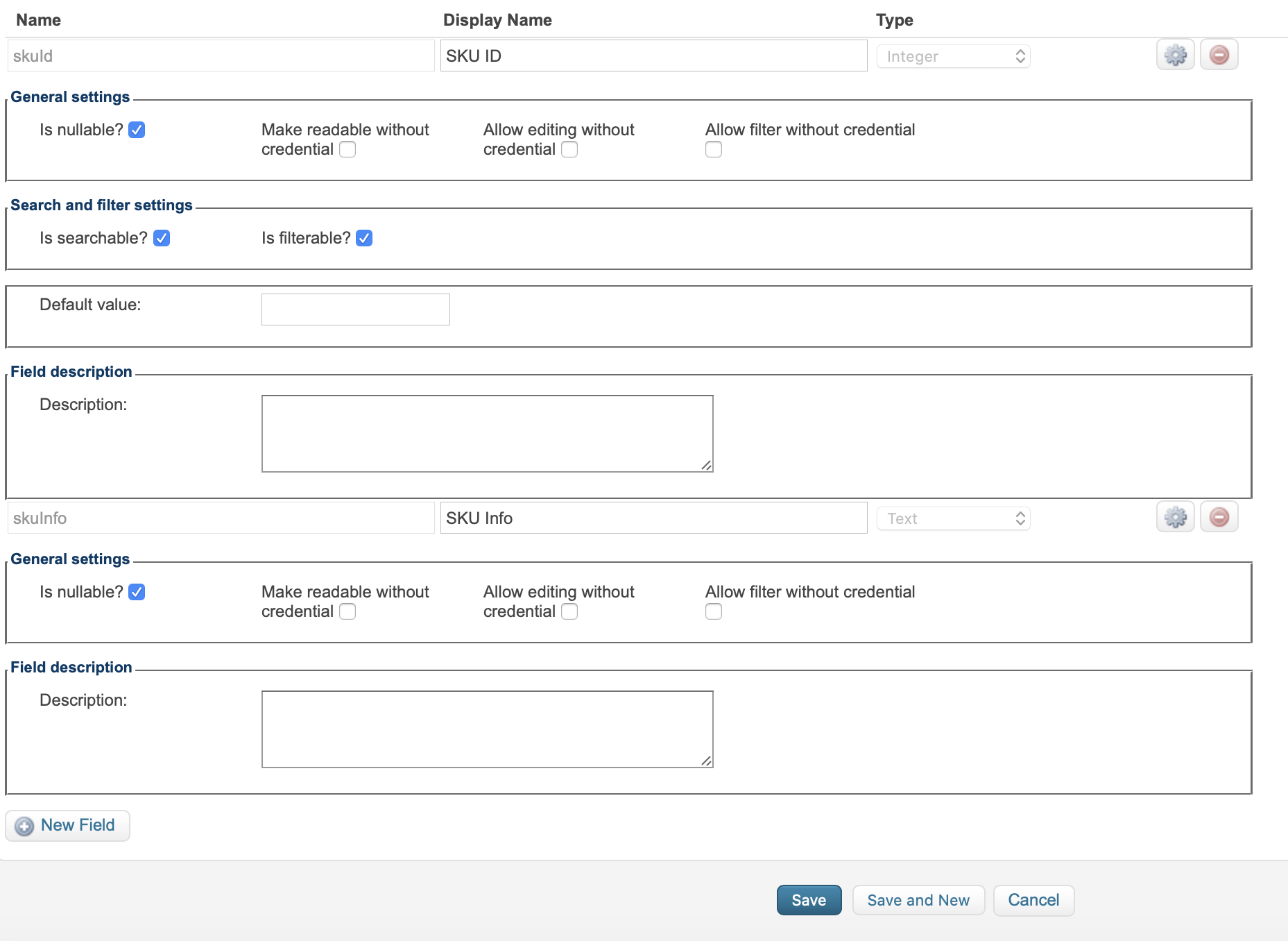Enable Make readable without credential for skuId
The height and width of the screenshot is (941, 1288).
pos(347,149)
